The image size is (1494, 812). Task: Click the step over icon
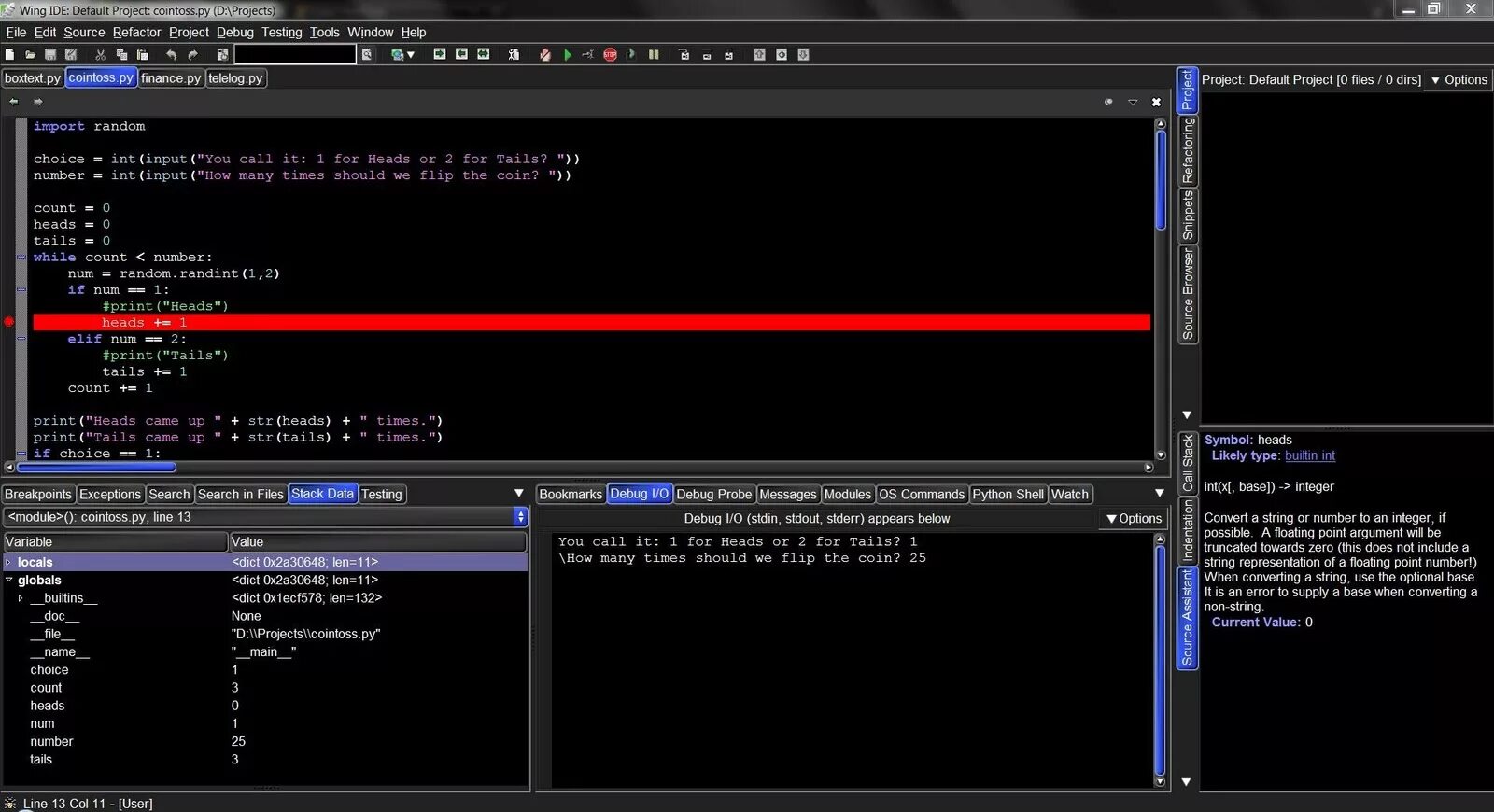[x=707, y=55]
